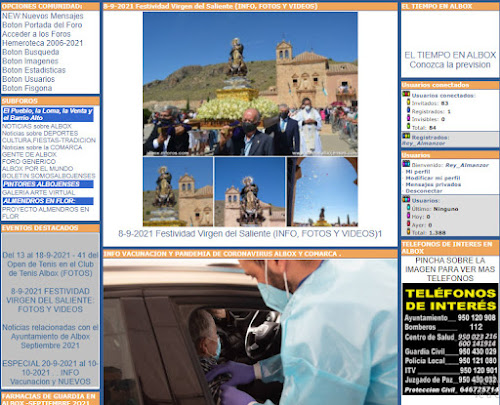500x405 pixels.
Task: Click the TELÉFONOS DE INTERÉS image
Action: point(450,339)
